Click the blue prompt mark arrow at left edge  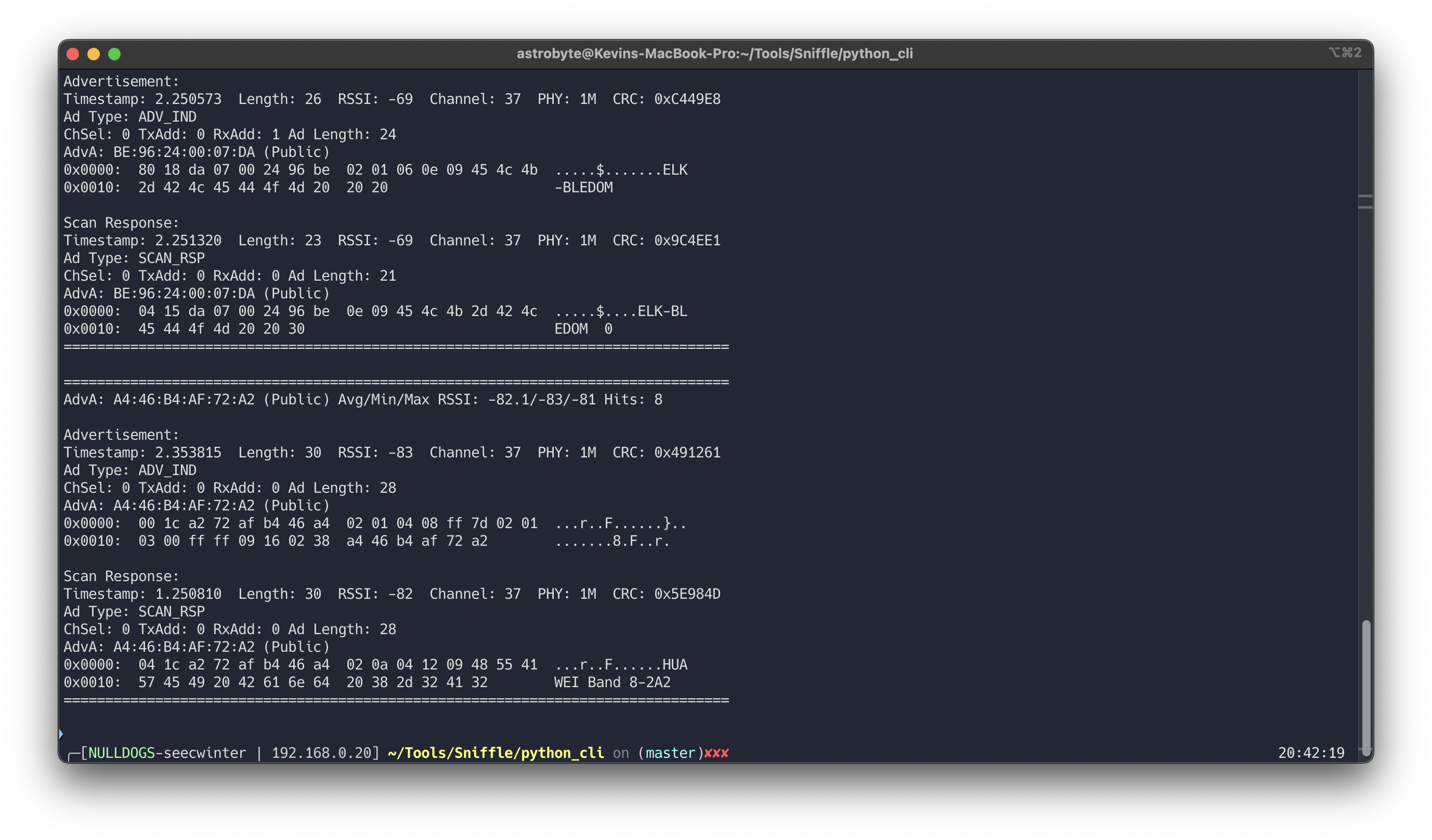(61, 734)
